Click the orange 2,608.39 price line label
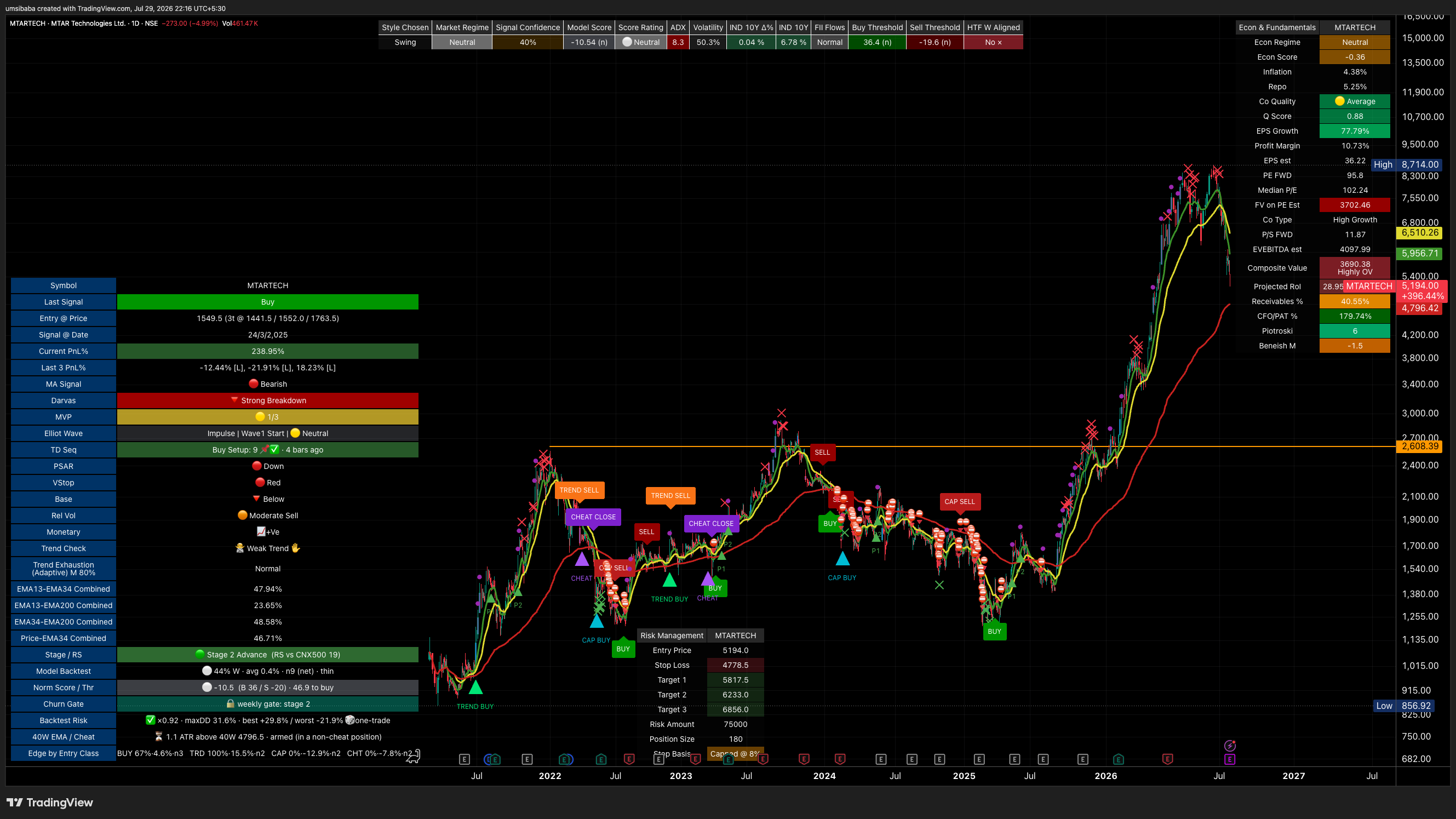The width and height of the screenshot is (1456, 819). pyautogui.click(x=1420, y=446)
